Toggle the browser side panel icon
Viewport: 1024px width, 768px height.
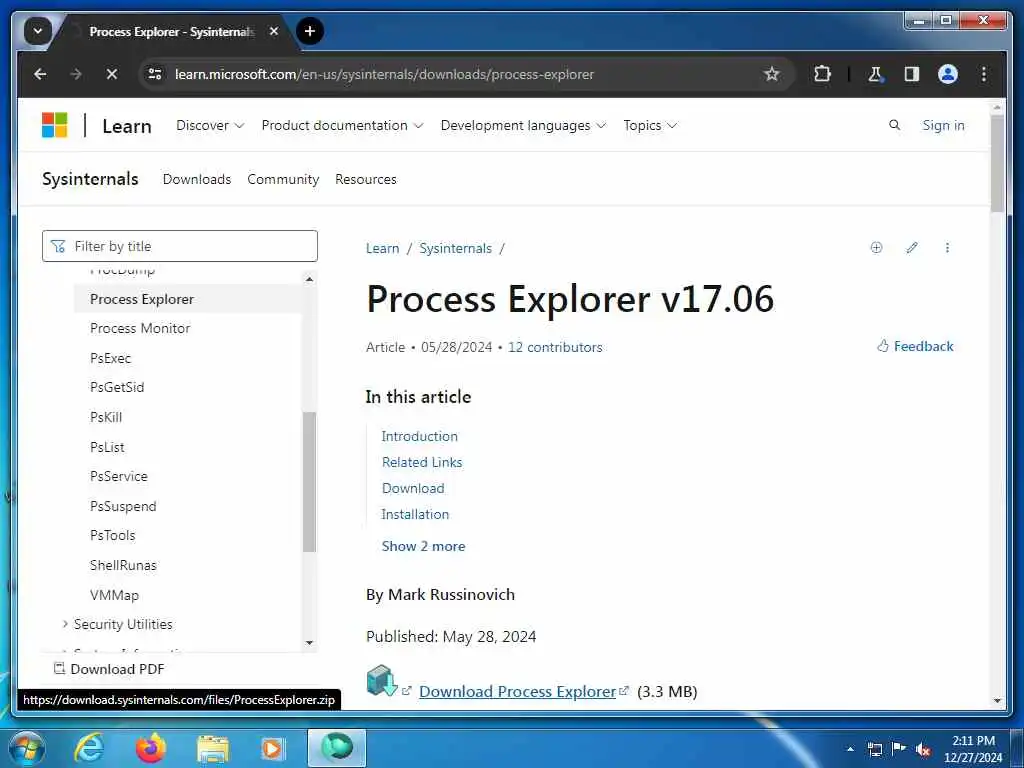tap(912, 74)
